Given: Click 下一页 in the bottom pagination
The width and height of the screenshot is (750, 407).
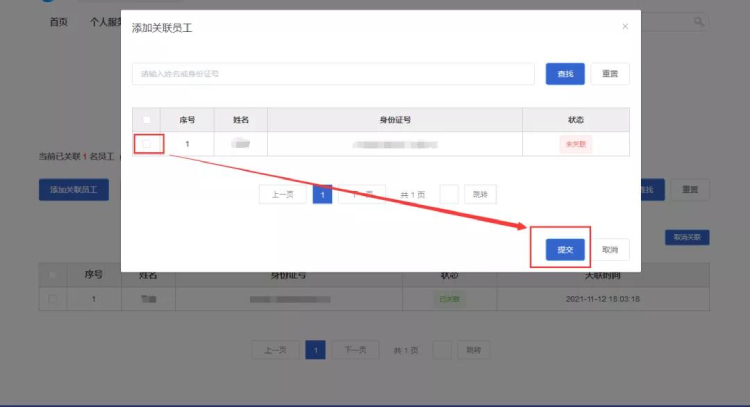Looking at the screenshot, I should point(355,350).
